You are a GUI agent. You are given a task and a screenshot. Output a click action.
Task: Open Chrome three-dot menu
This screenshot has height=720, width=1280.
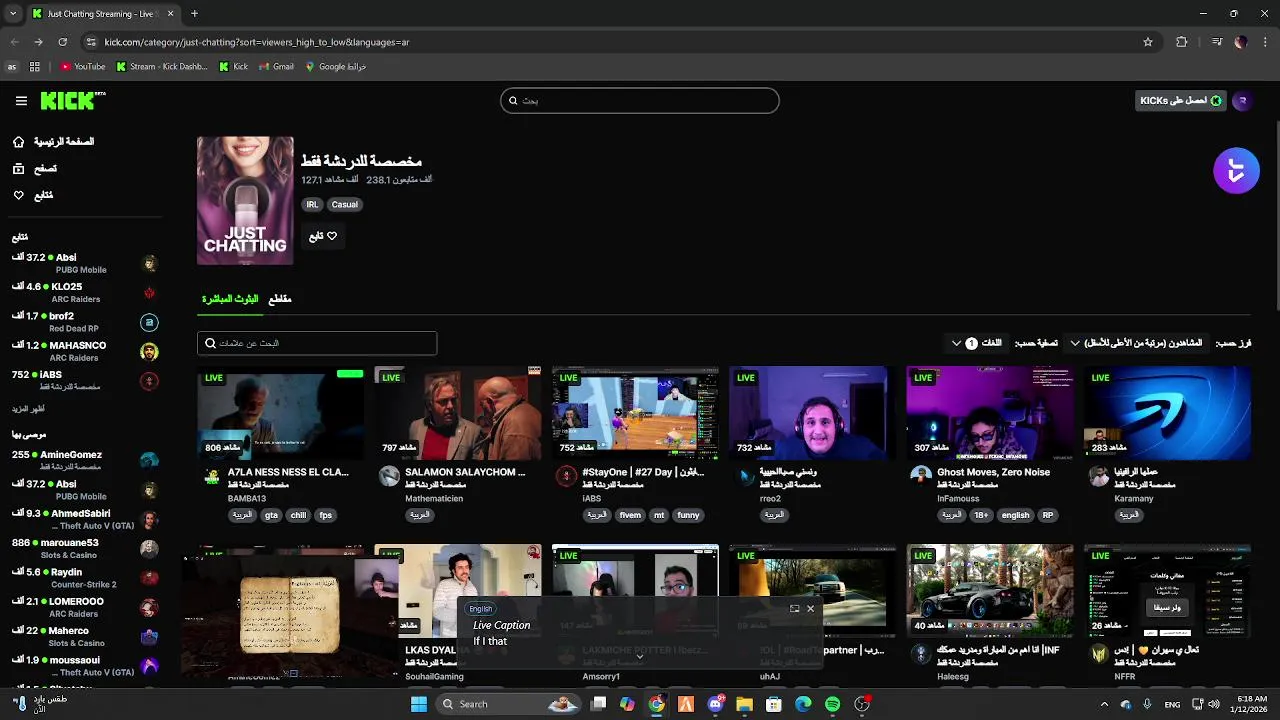point(1265,42)
